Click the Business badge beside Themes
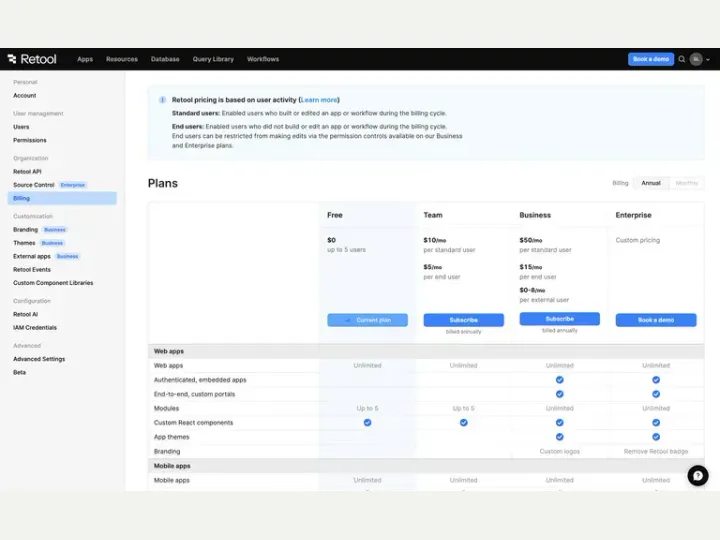 52,243
